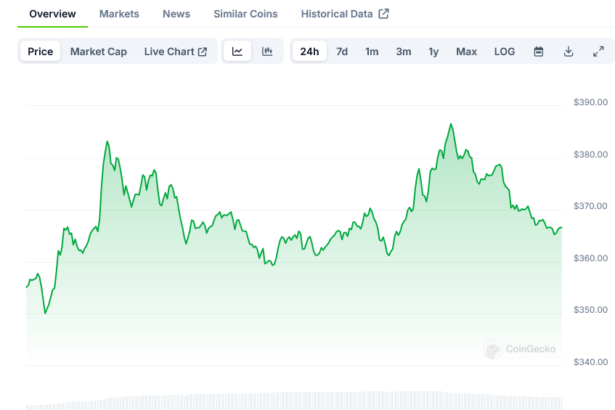The height and width of the screenshot is (410, 615).
Task: Expand chart to fullscreen
Action: coord(598,52)
